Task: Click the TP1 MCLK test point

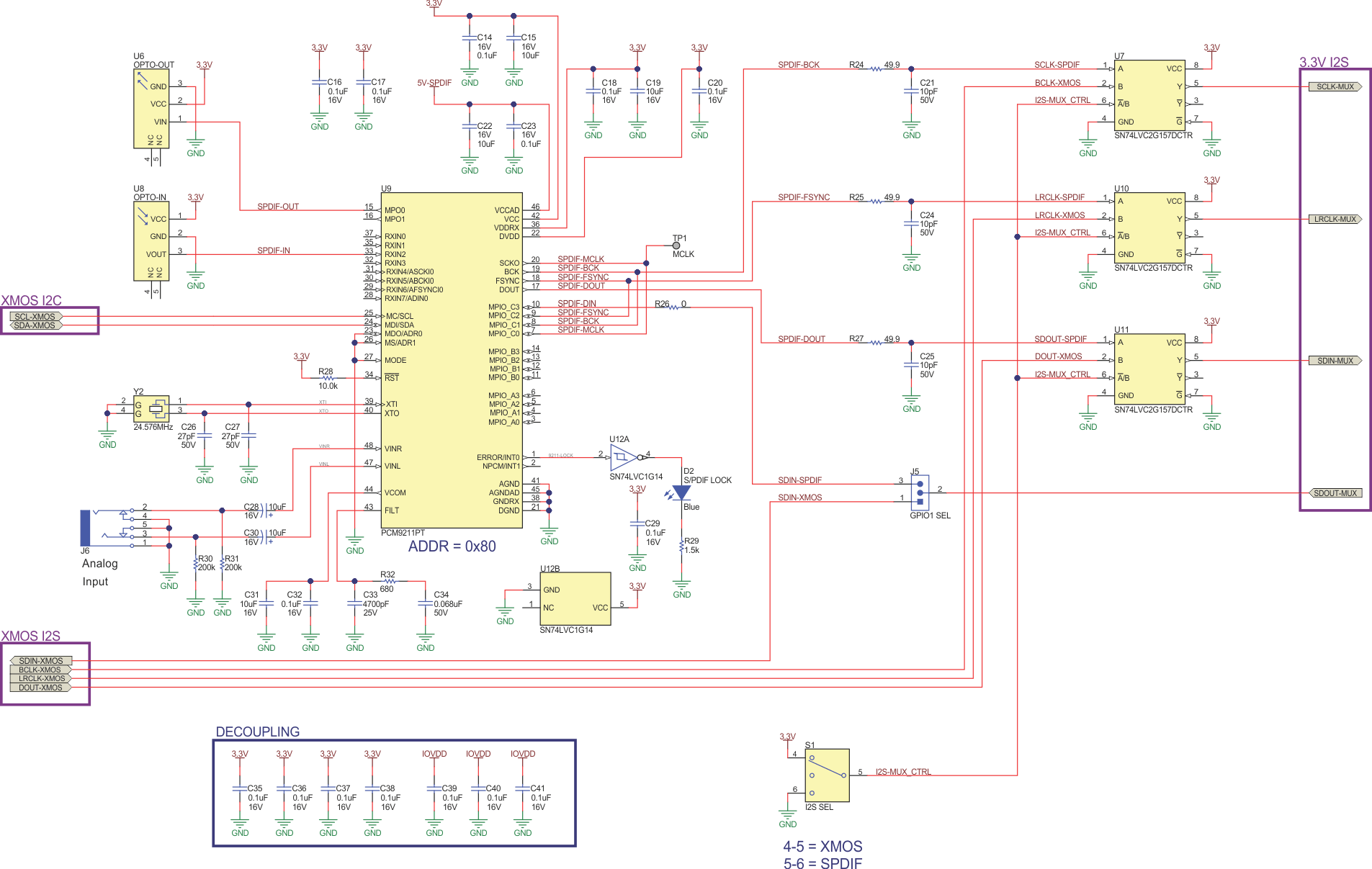Action: (676, 245)
